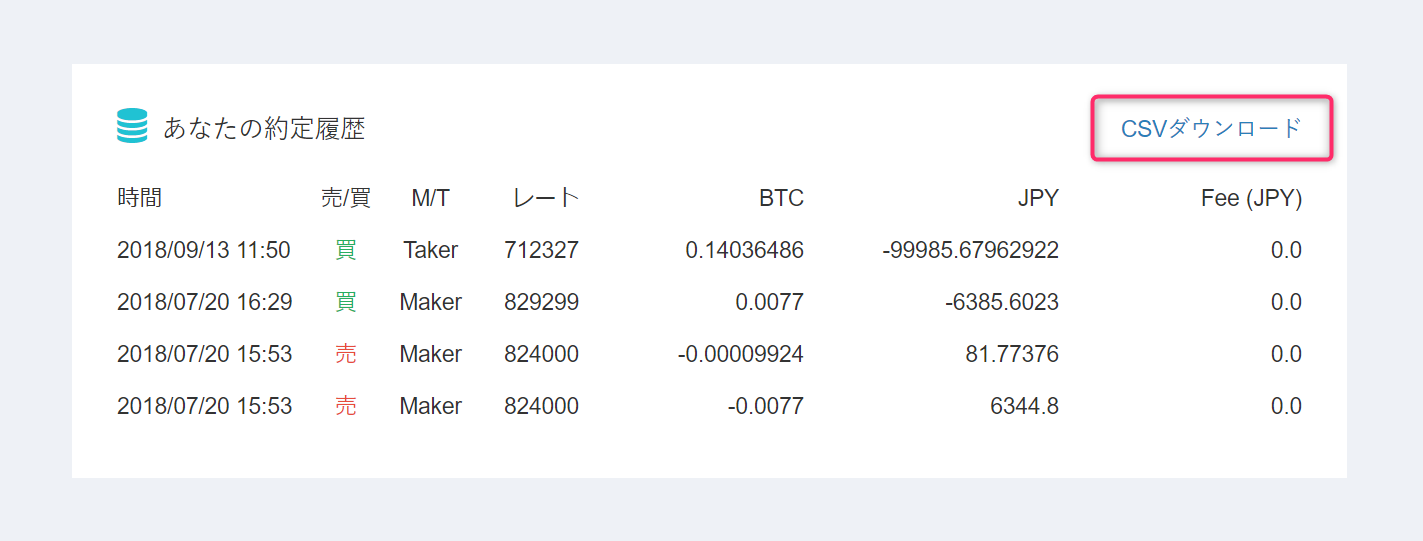1423x541 pixels.
Task: Click the JPY column header
Action: coord(1038,198)
